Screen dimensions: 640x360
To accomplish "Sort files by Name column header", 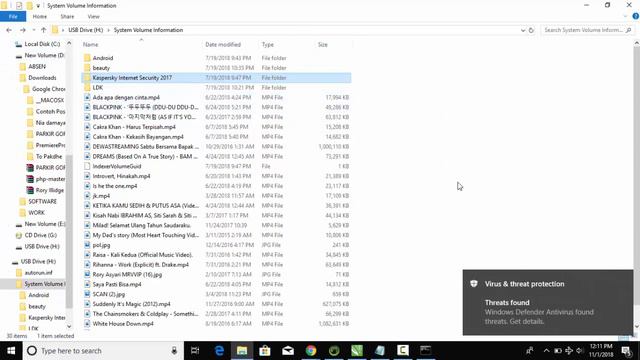I will (91, 44).
